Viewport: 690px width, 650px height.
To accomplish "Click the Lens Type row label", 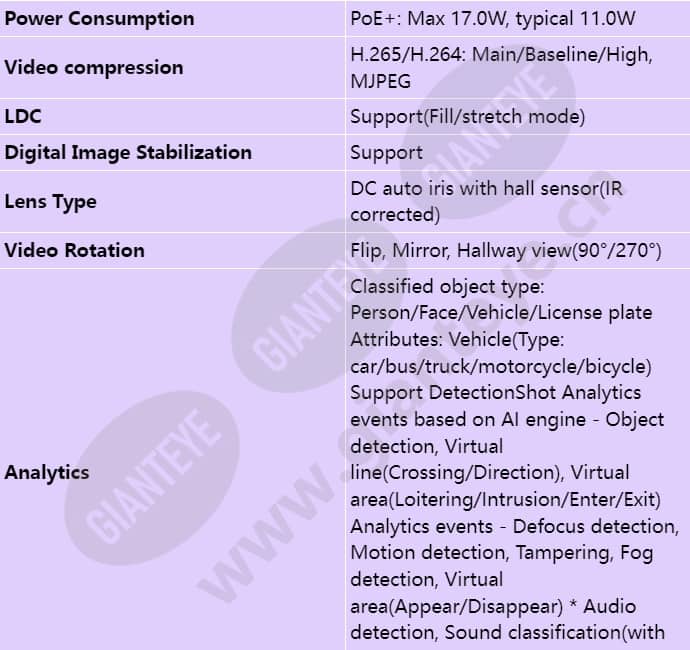I will click(50, 202).
